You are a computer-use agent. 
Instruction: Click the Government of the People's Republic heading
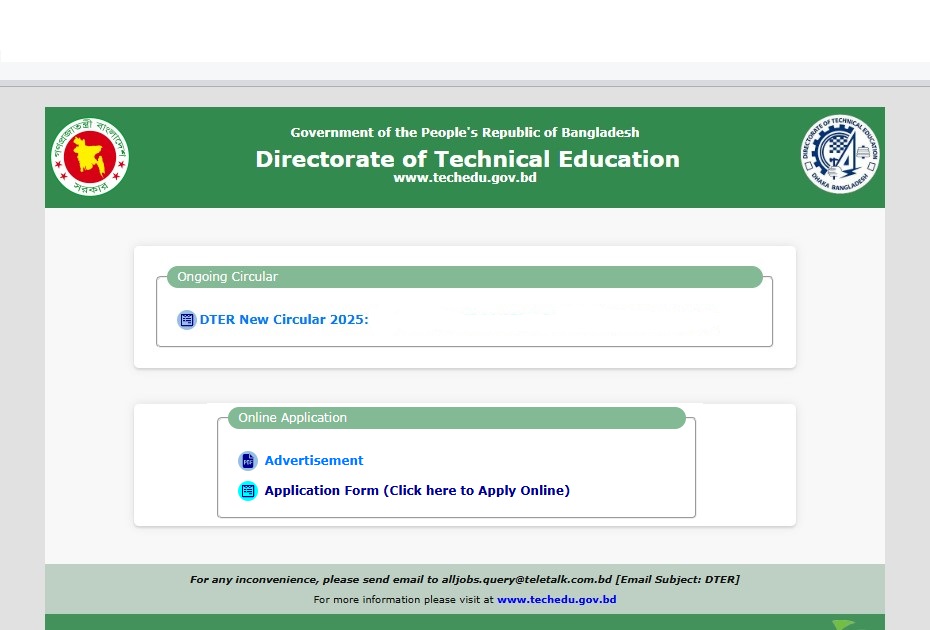point(465,133)
